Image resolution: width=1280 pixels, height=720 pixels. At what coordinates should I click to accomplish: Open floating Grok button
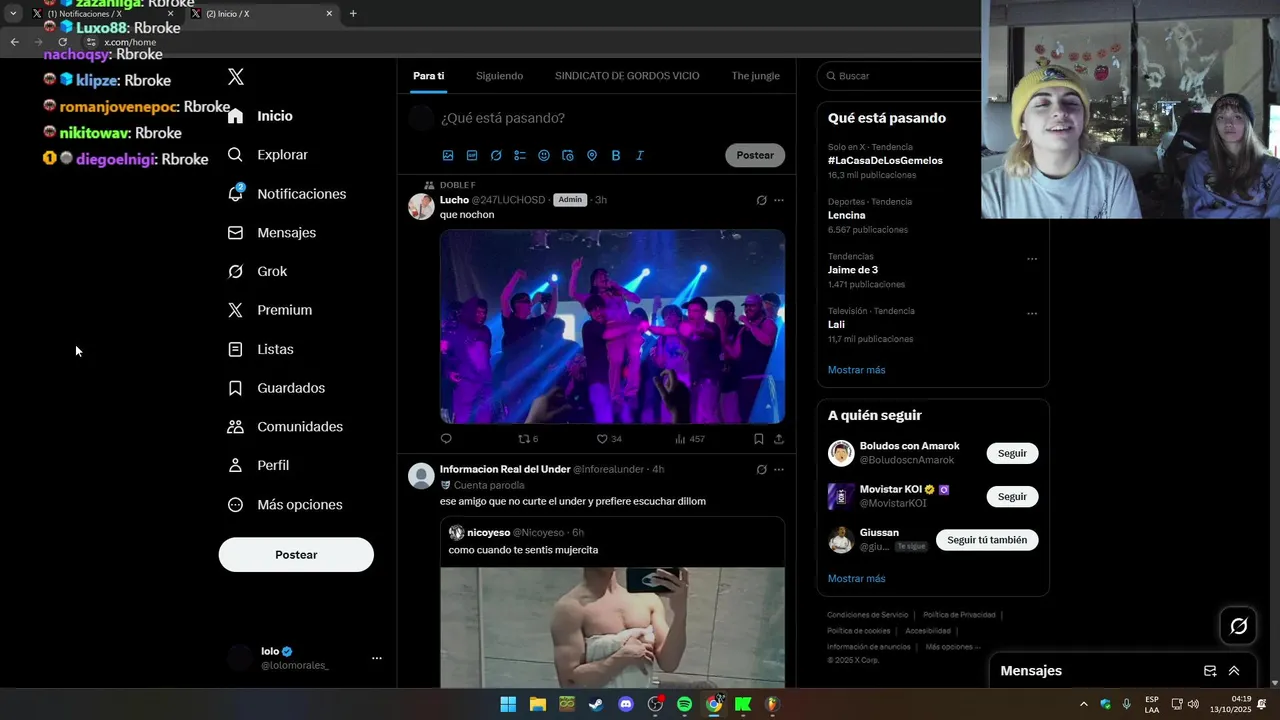pyautogui.click(x=1238, y=626)
